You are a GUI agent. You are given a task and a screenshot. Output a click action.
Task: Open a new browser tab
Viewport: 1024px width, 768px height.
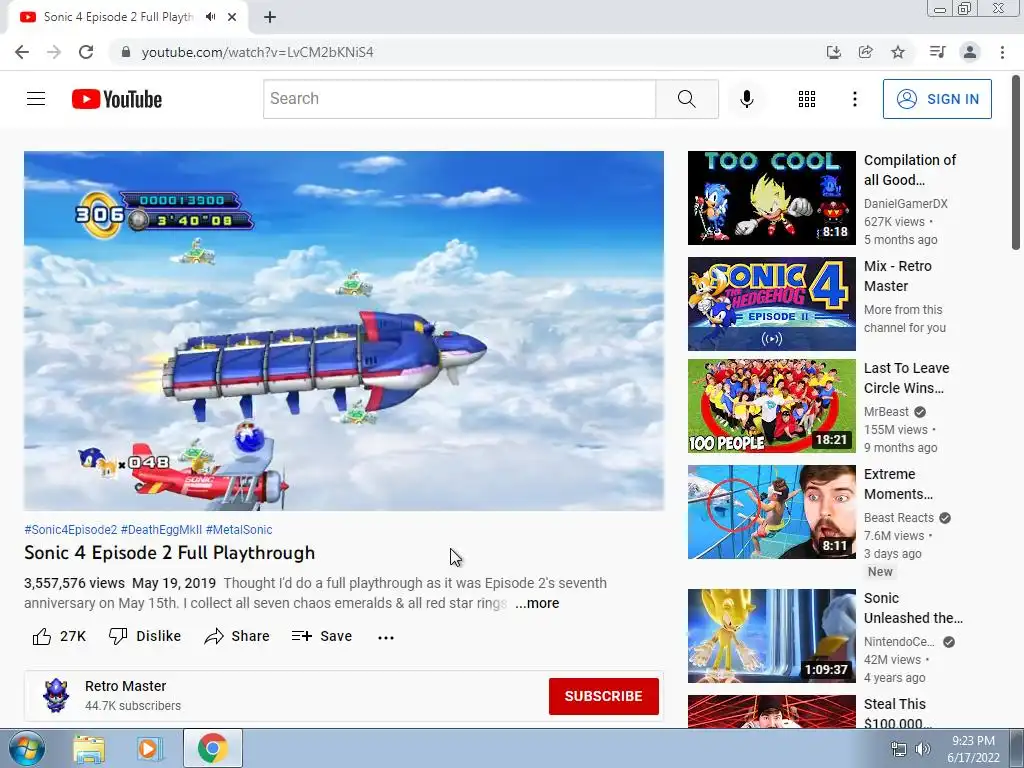[x=270, y=17]
